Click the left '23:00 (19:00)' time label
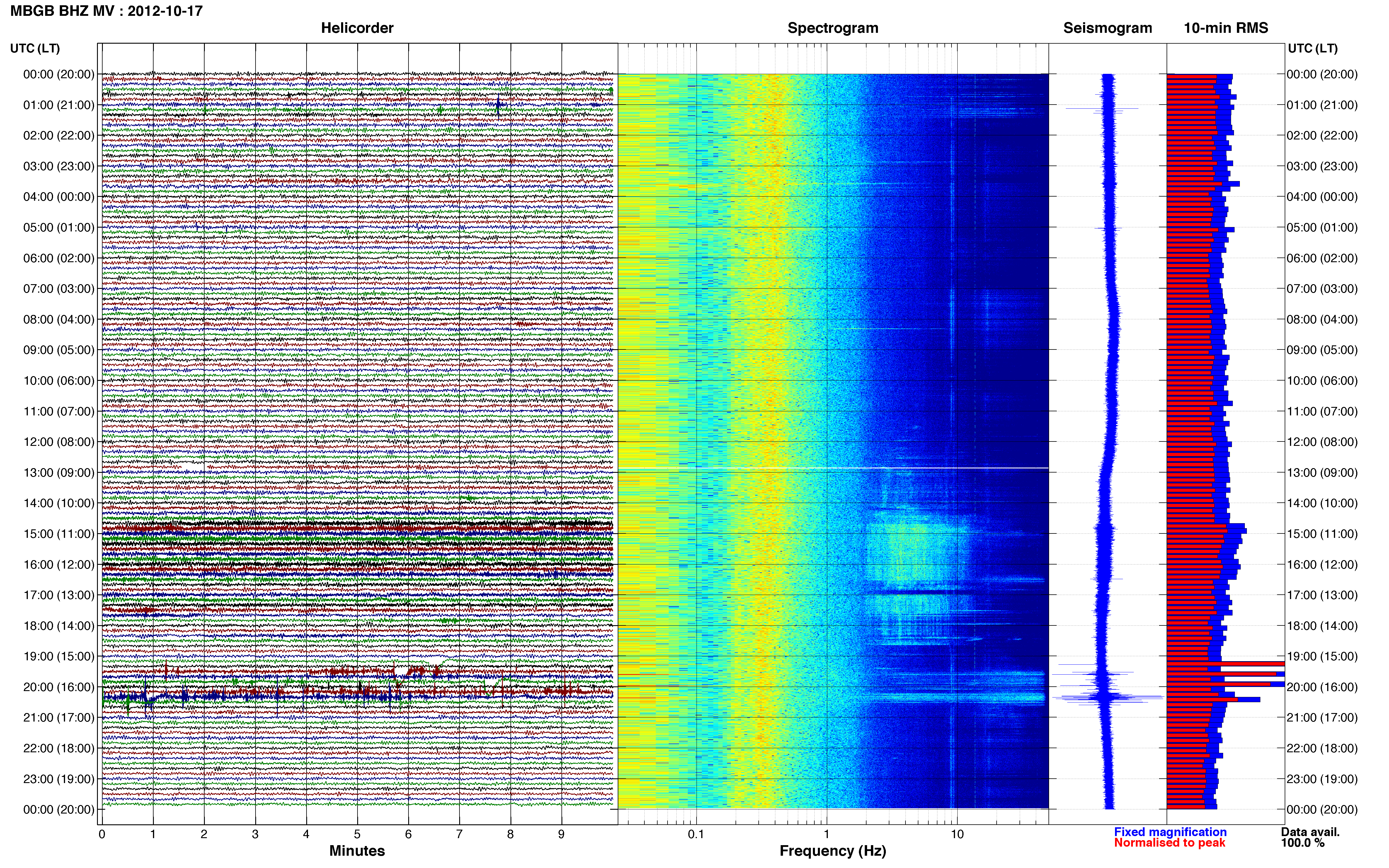The image size is (1389, 868). pos(59,779)
